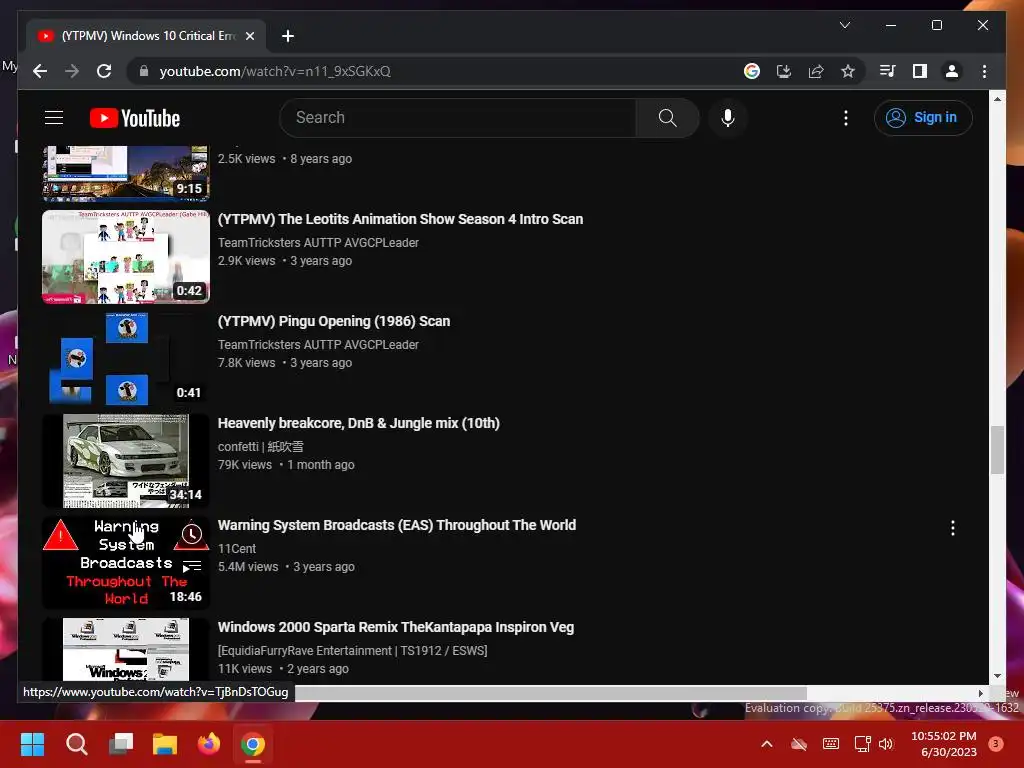1024x768 pixels.
Task: Open Chrome tab search chevron
Action: tap(844, 25)
